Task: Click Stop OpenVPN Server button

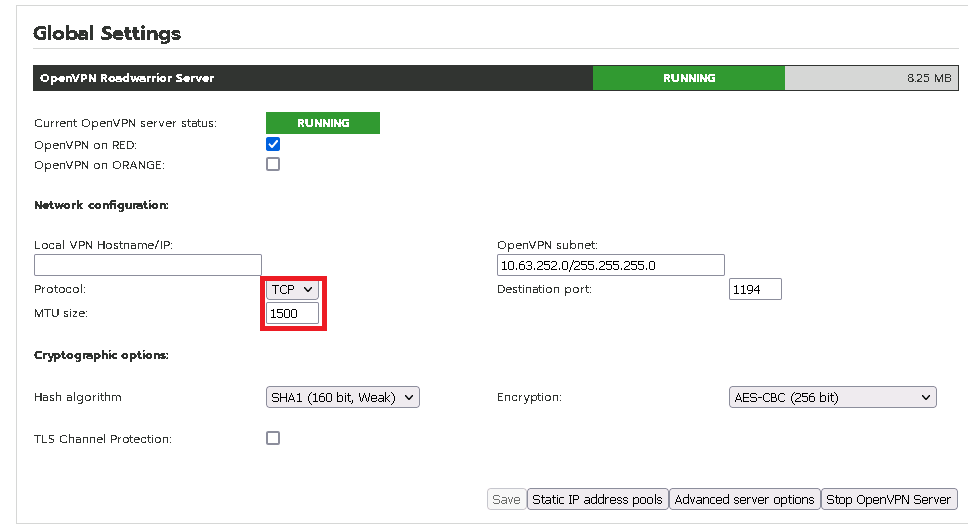Action: tap(889, 499)
